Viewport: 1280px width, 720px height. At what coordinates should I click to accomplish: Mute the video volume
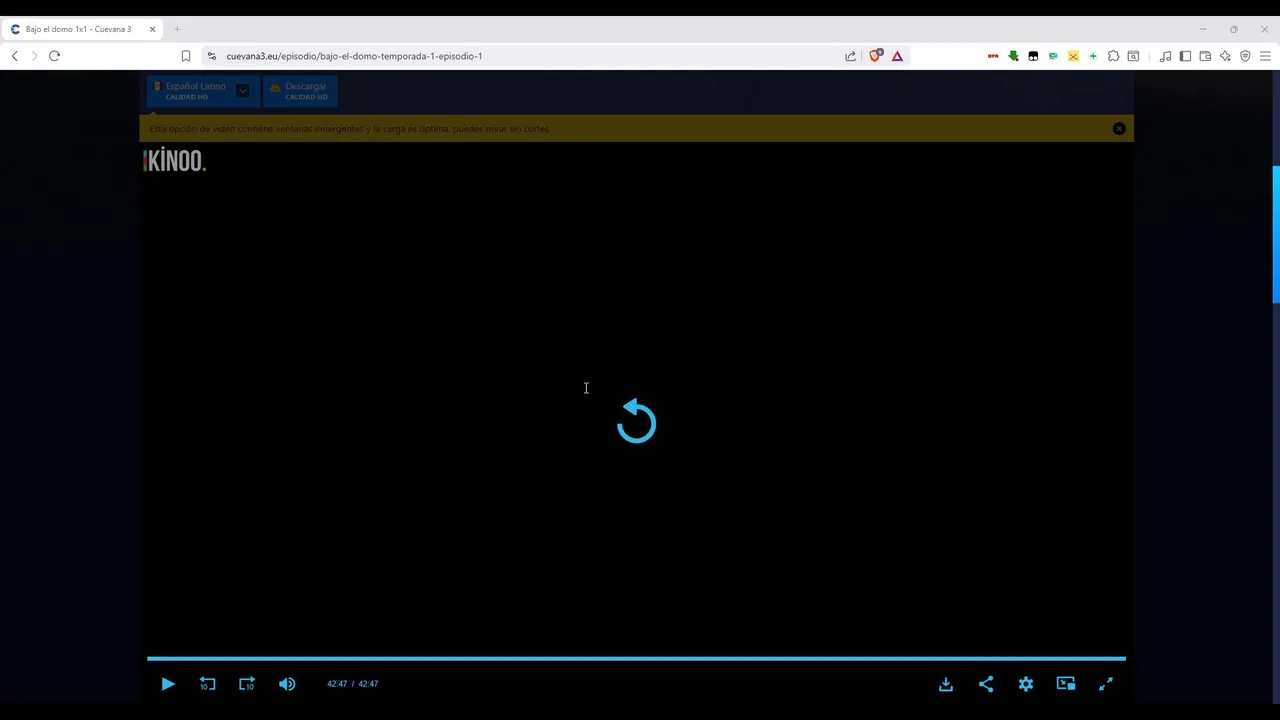tap(287, 684)
